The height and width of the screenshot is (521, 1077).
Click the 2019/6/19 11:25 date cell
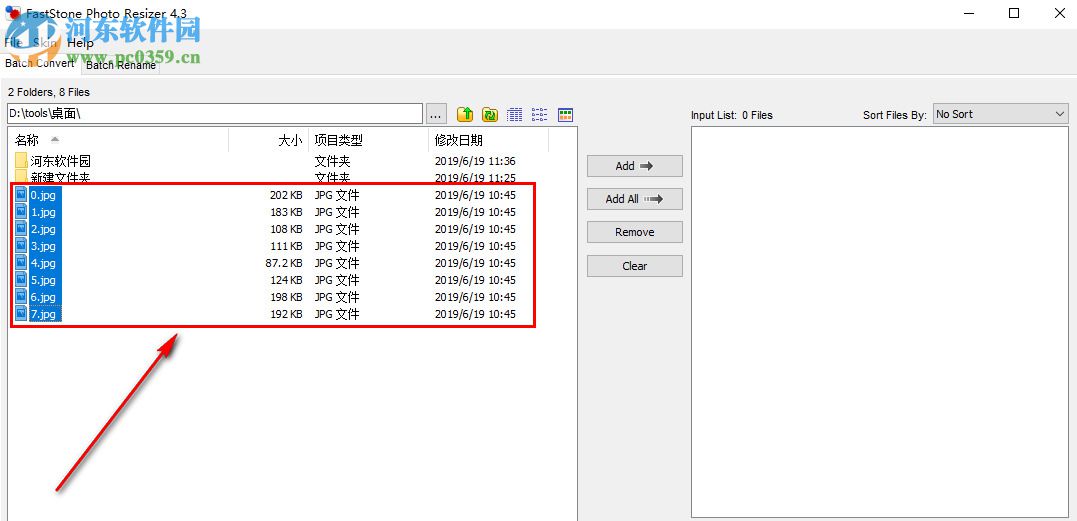[475, 178]
